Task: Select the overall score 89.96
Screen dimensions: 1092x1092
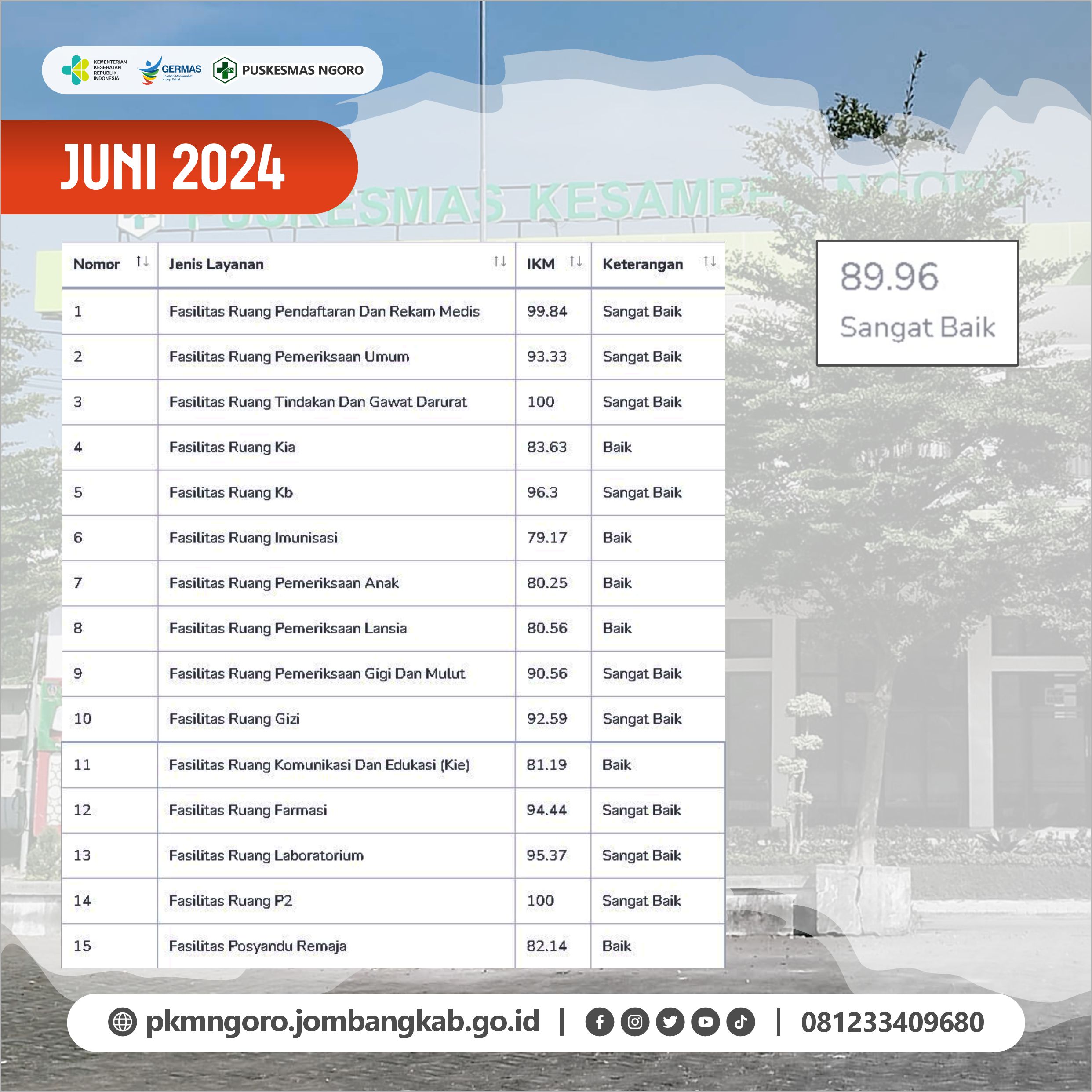Action: click(889, 277)
